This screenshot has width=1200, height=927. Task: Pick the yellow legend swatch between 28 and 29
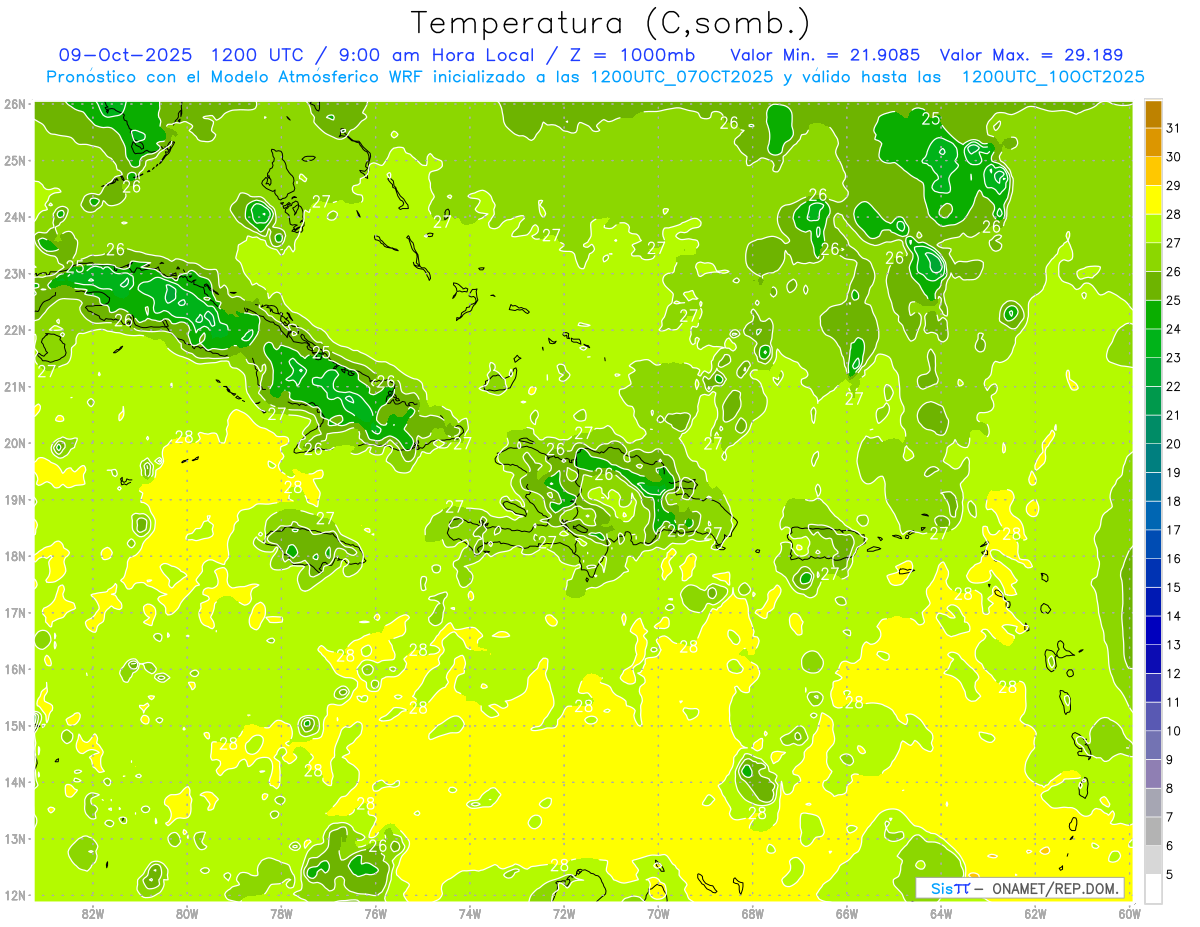1153,201
